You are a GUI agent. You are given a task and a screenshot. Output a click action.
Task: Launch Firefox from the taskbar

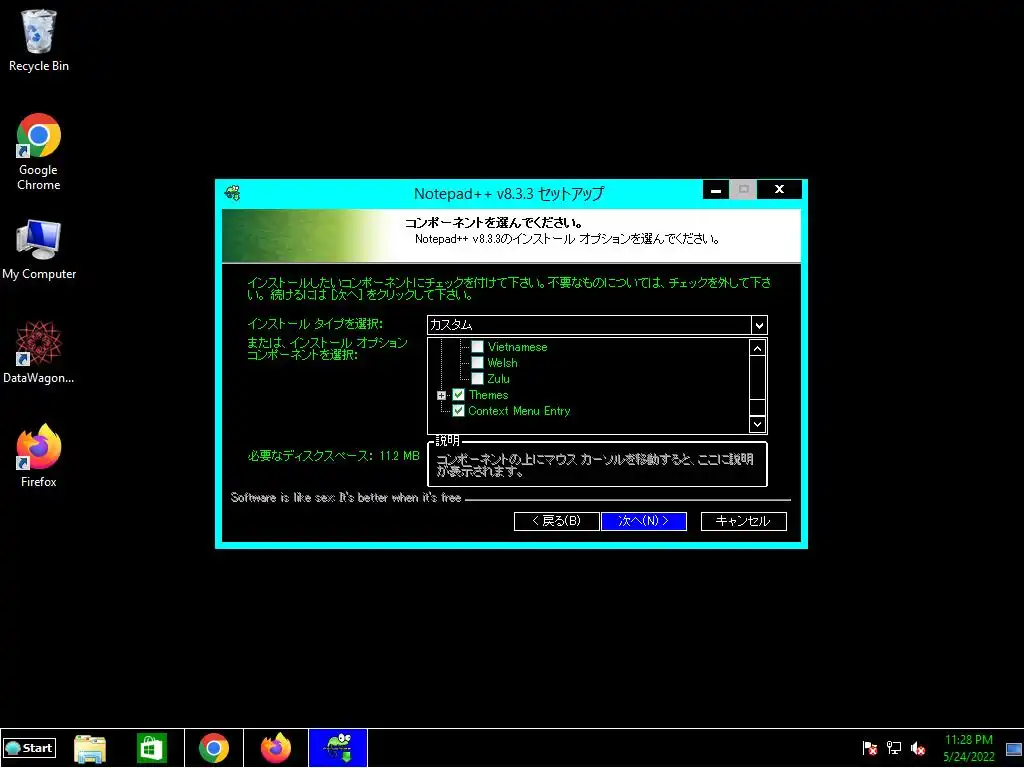tap(276, 748)
